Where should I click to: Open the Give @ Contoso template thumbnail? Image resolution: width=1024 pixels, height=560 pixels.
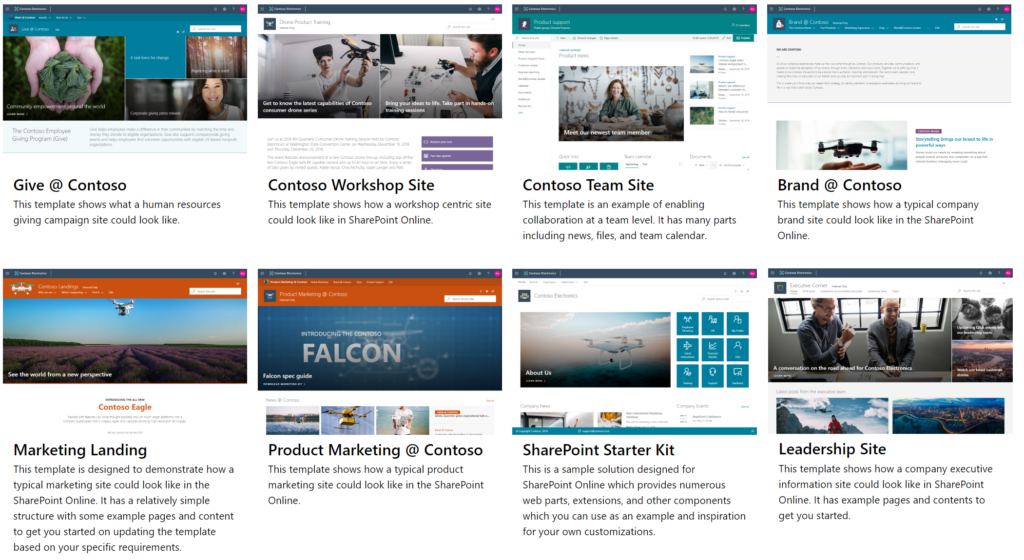124,80
